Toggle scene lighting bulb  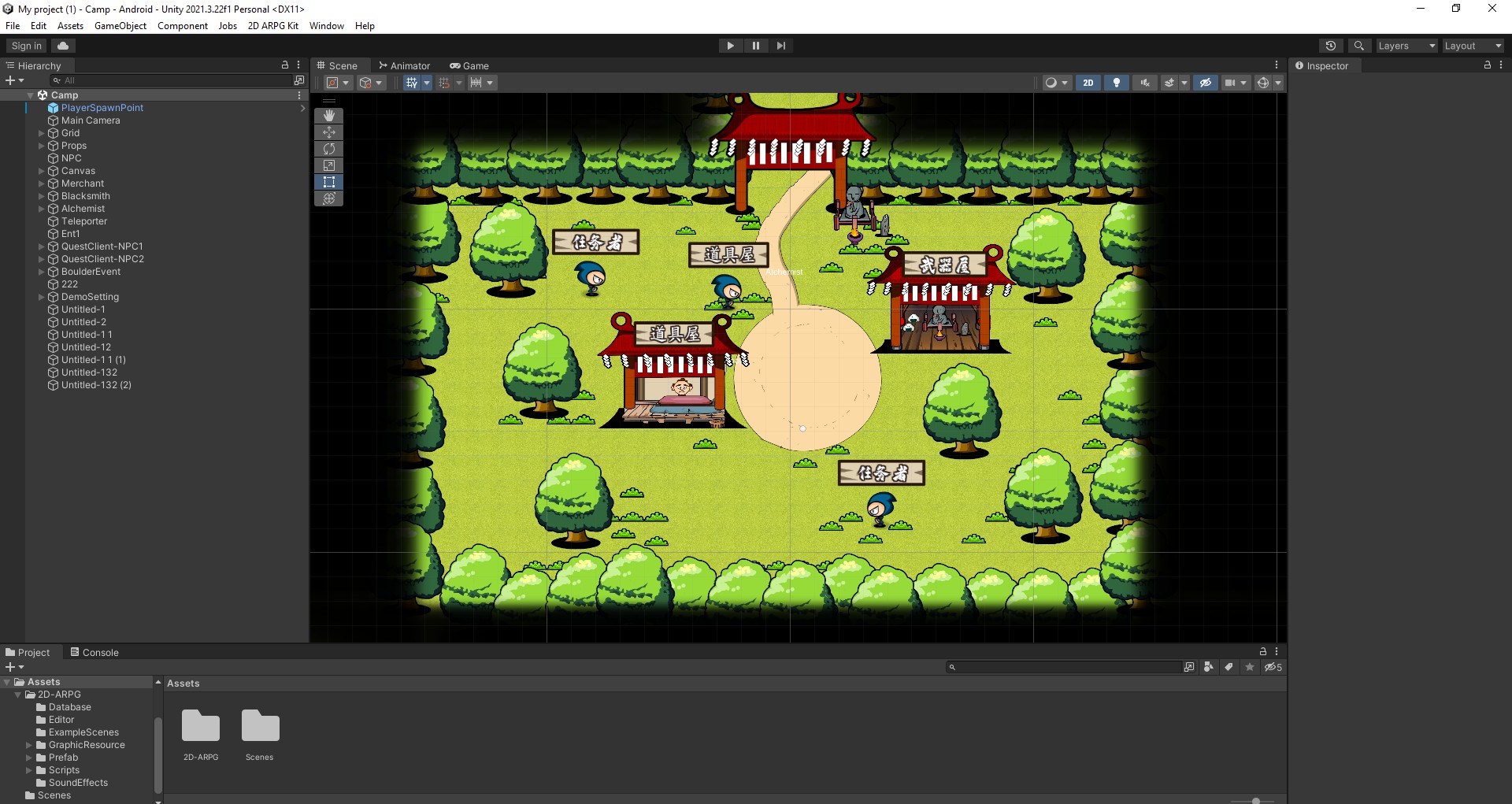[1116, 83]
